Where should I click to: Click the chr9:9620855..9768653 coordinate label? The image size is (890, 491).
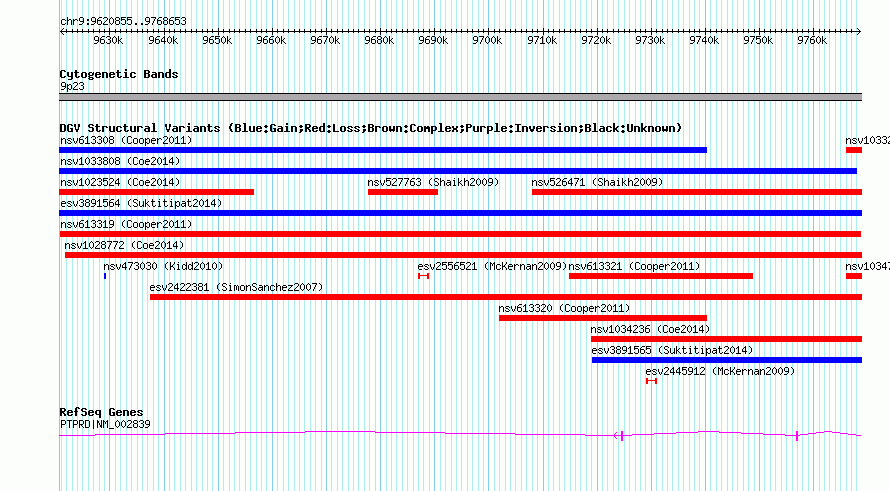click(123, 22)
